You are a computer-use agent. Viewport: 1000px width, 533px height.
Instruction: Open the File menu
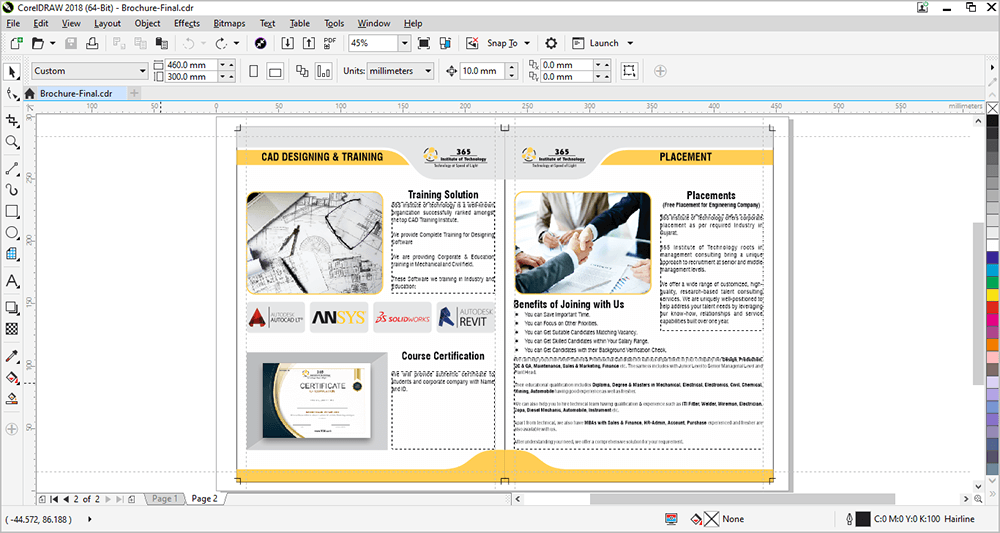tap(13, 24)
